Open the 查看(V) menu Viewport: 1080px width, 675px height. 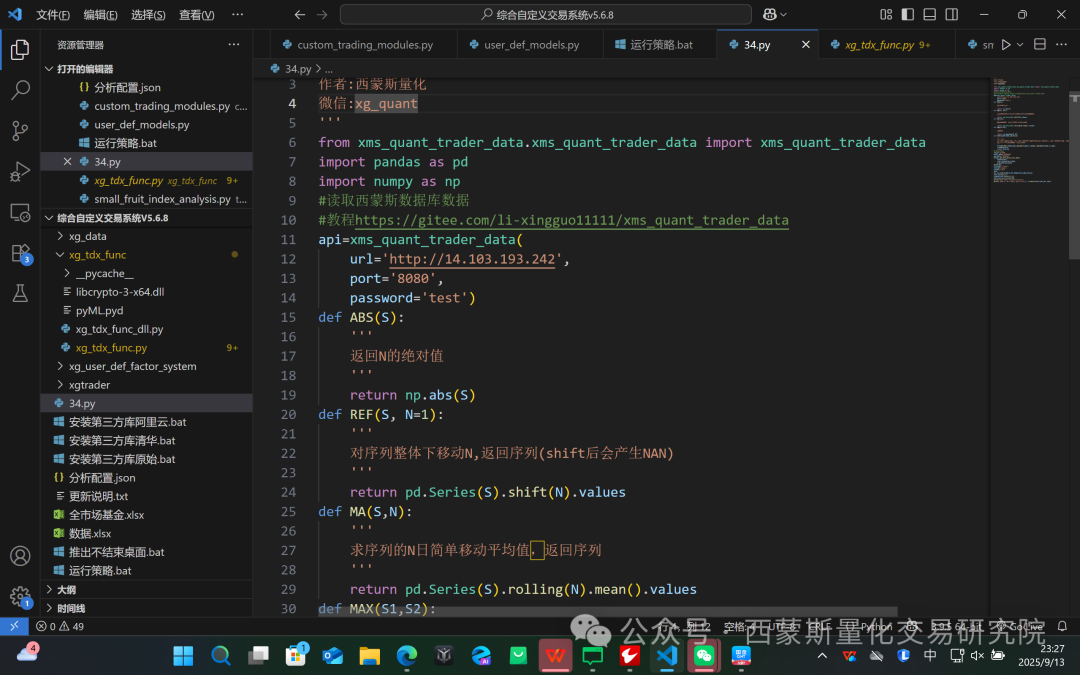(196, 14)
